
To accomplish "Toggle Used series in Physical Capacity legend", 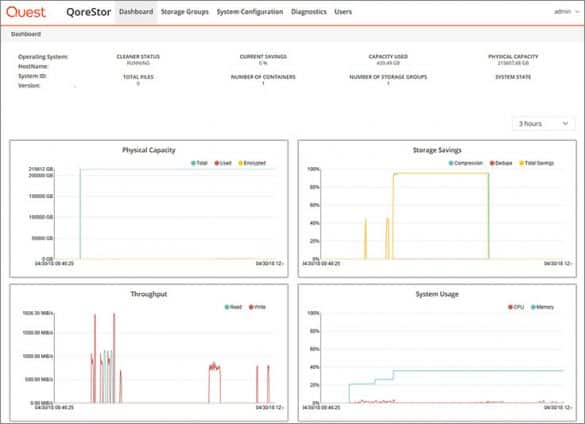I will click(223, 163).
